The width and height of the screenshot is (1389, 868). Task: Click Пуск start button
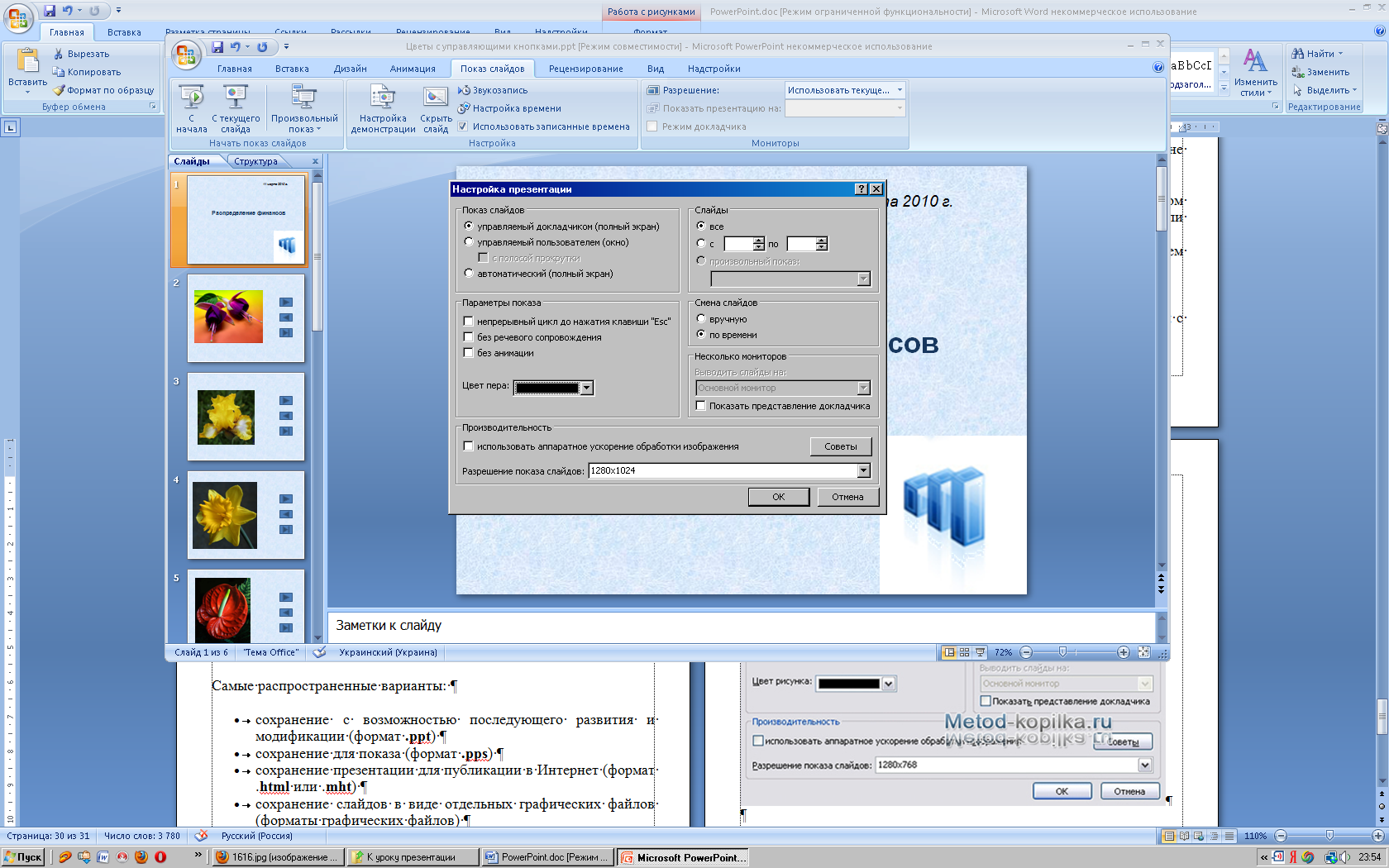[x=23, y=857]
